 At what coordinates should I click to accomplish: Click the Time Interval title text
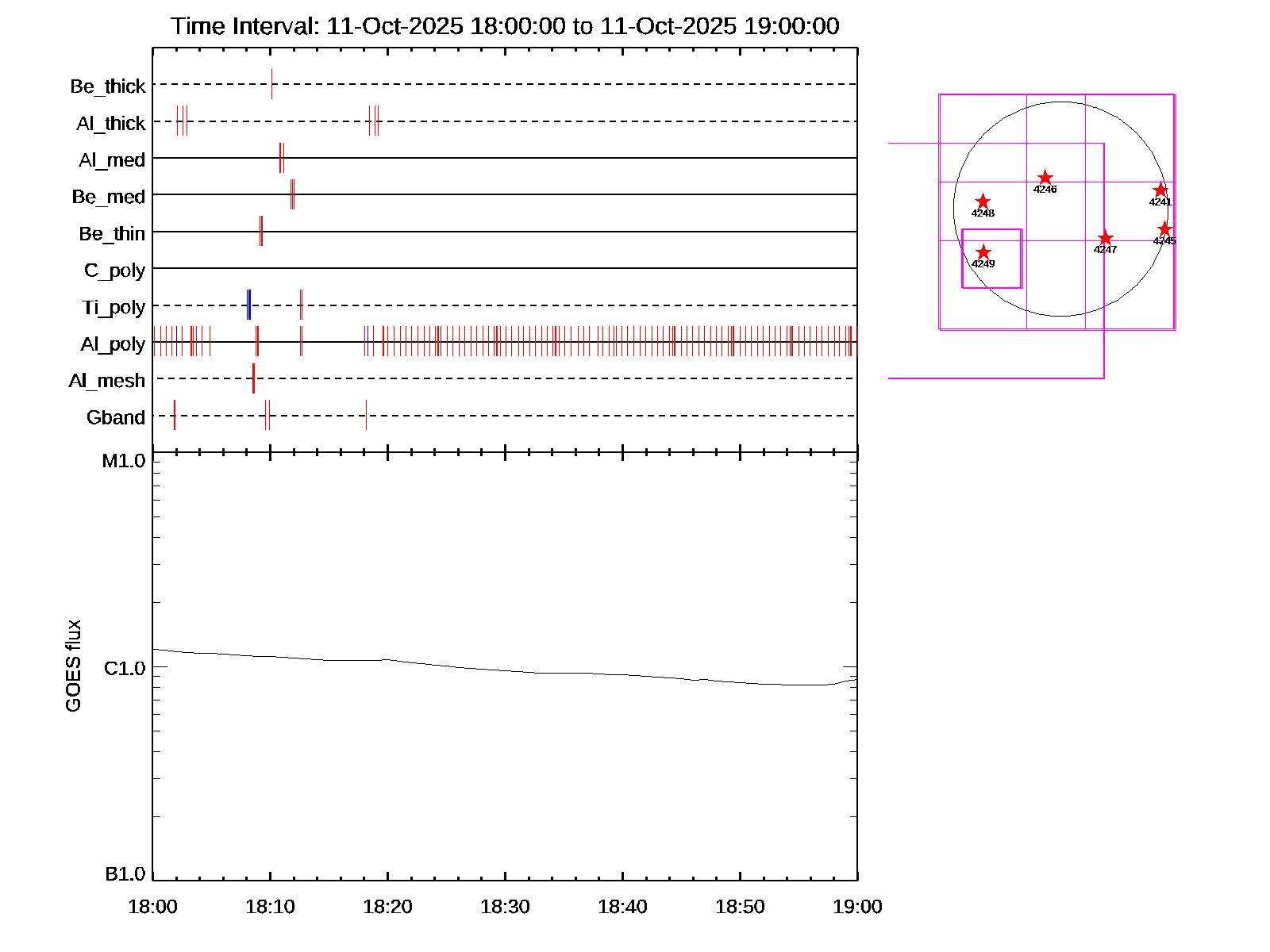coord(505,26)
